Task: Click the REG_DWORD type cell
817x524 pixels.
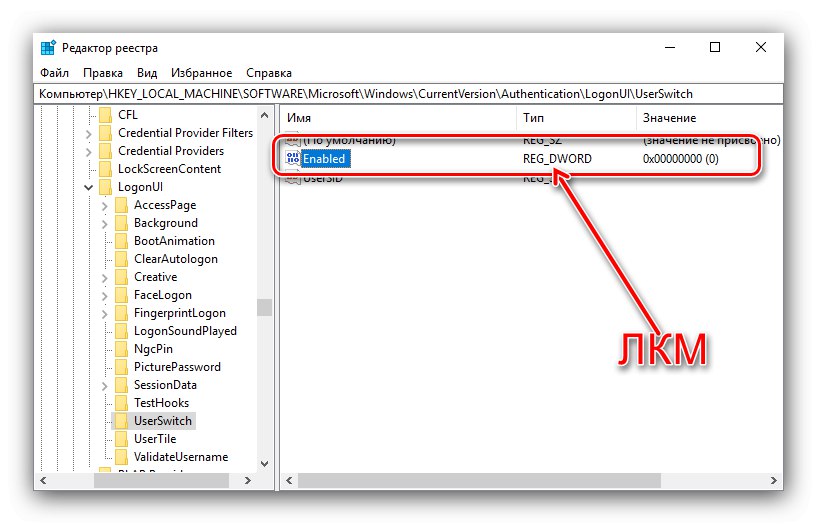Action: click(557, 158)
